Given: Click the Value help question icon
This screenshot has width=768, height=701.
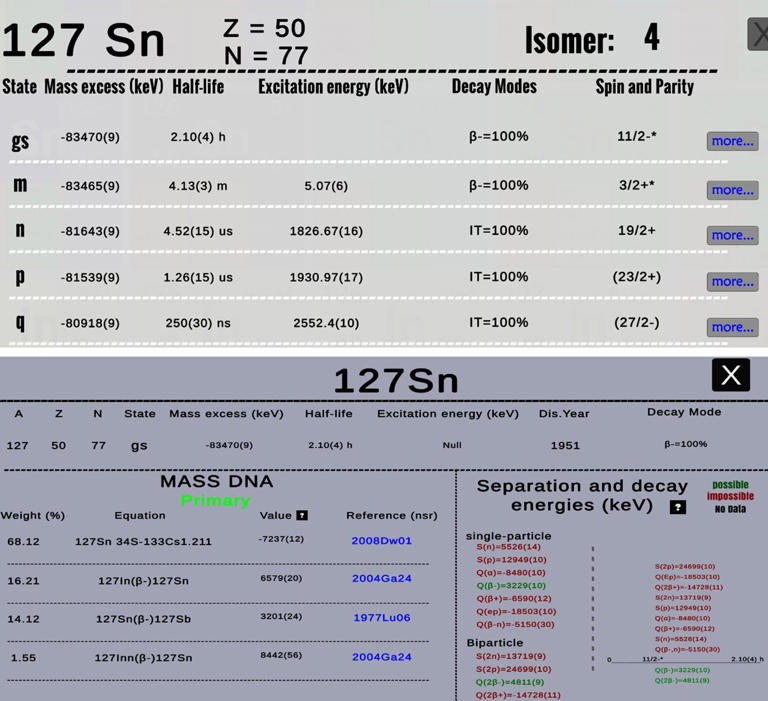Looking at the screenshot, I should (x=302, y=515).
